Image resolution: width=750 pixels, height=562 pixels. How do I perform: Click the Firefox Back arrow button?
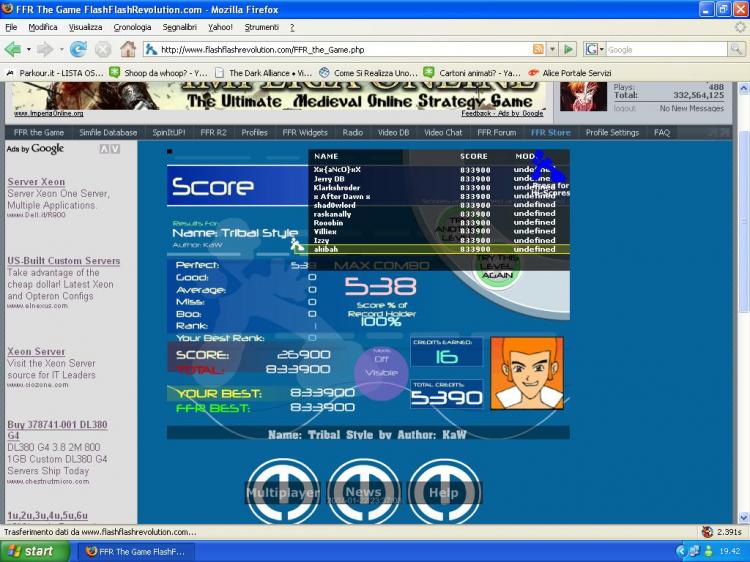tap(12, 49)
